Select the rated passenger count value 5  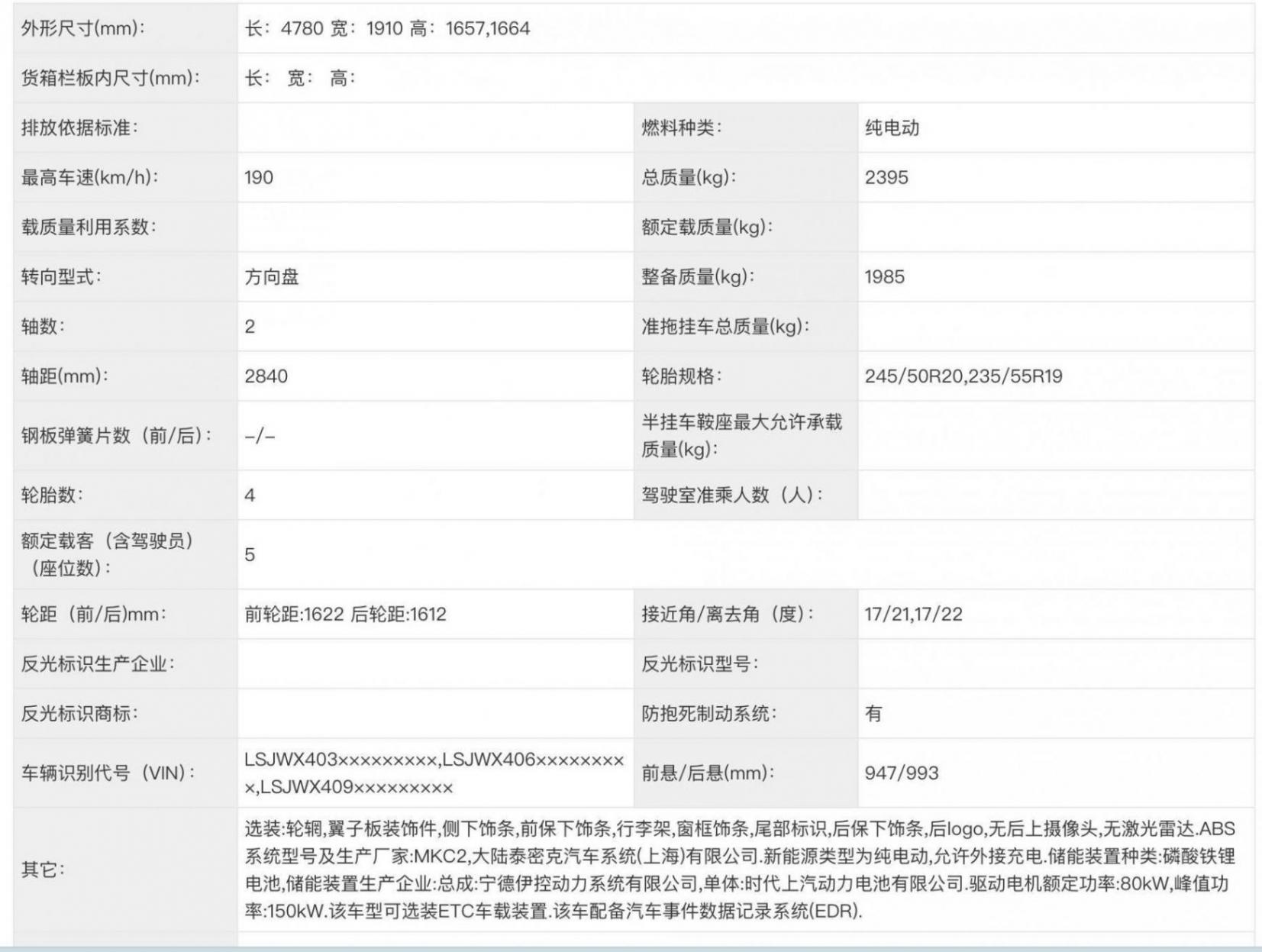tap(250, 554)
